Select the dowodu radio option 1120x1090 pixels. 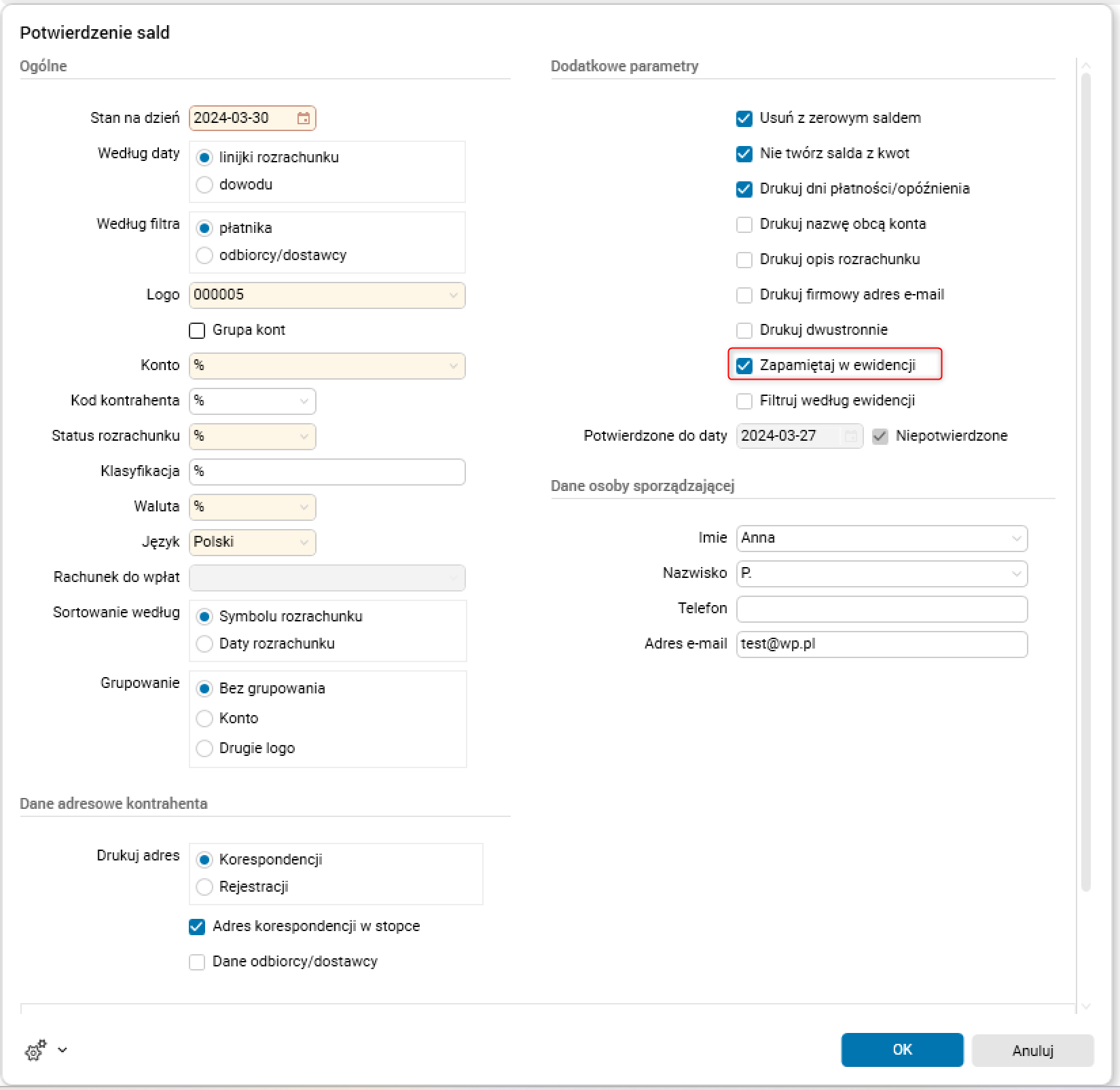[x=204, y=185]
